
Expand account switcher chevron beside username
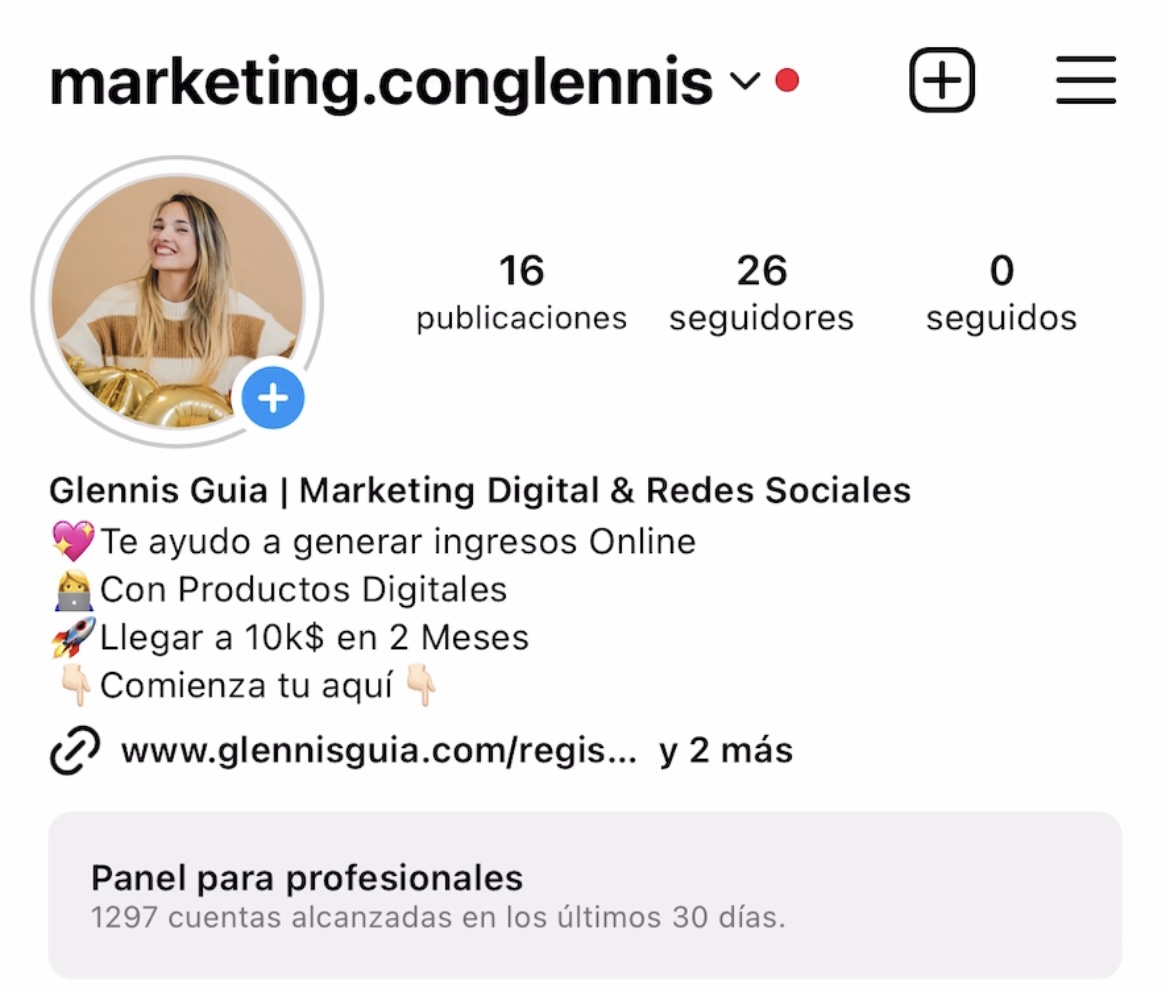745,81
